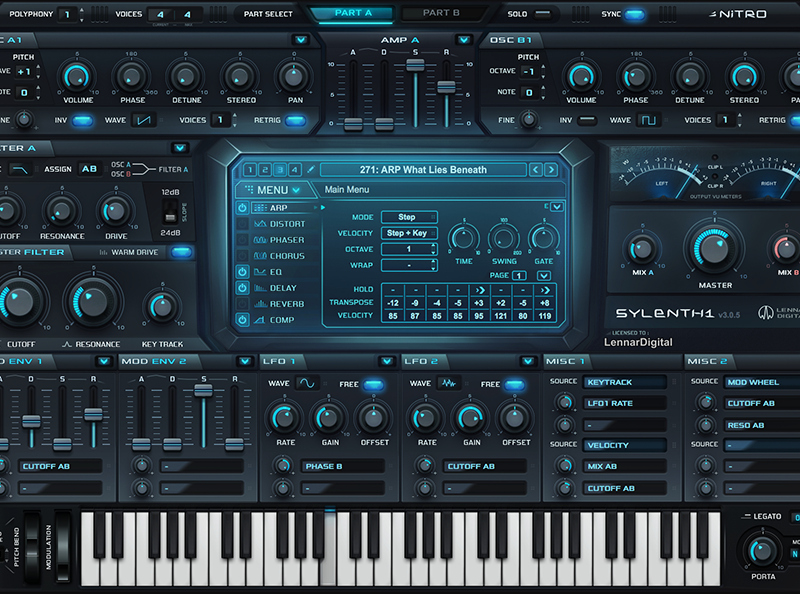Click the MASTER volume knob
800x594 pixels.
(x=715, y=249)
